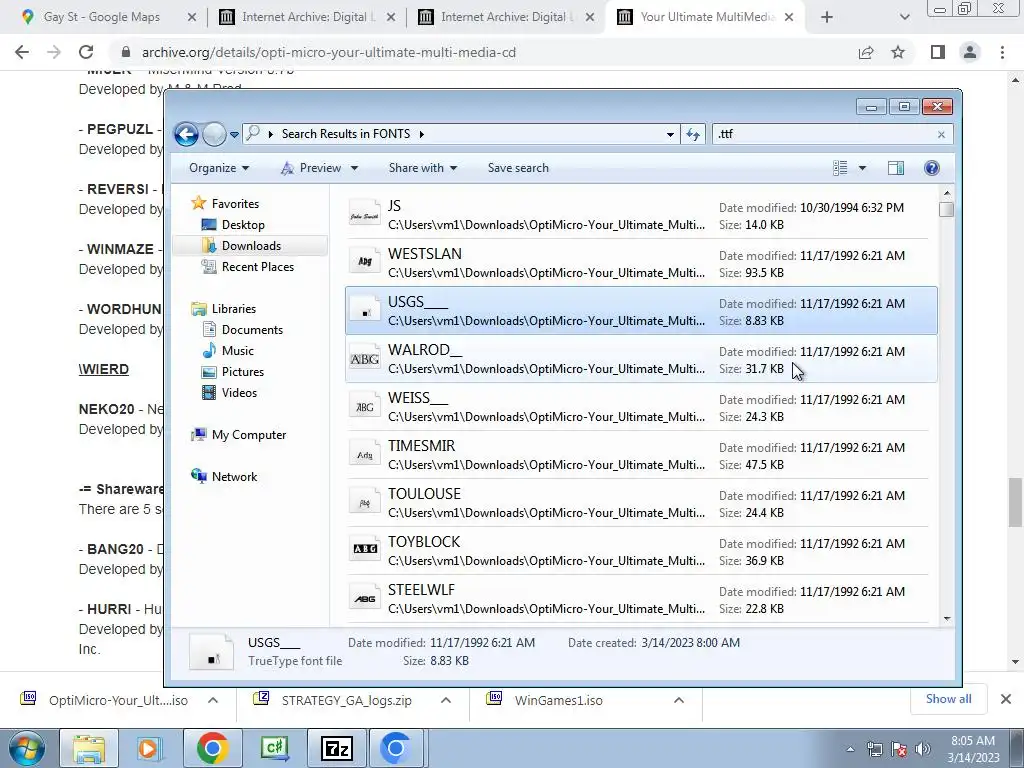
Task: Share this page via Chrome share icon
Action: click(x=866, y=52)
